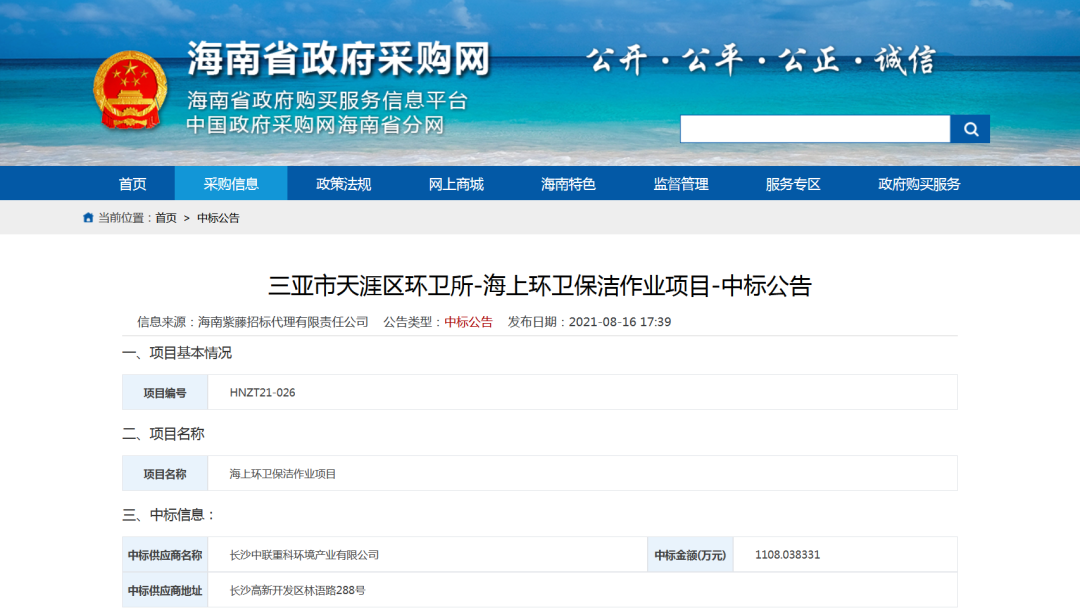Click the search input field
The height and width of the screenshot is (615, 1080).
814,129
